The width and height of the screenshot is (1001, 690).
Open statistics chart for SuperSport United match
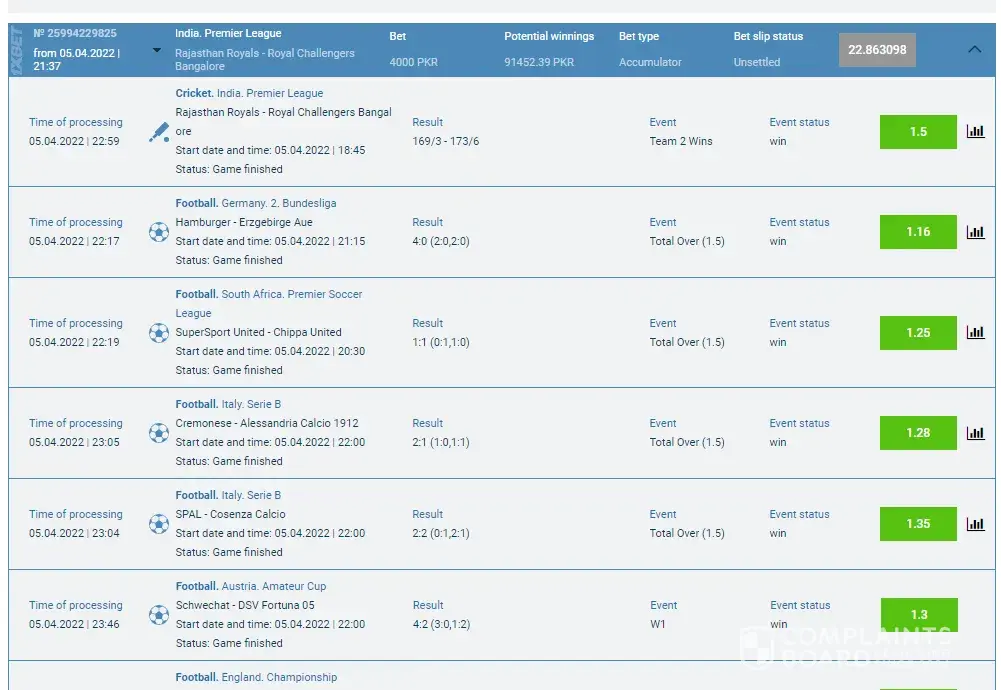pos(975,333)
